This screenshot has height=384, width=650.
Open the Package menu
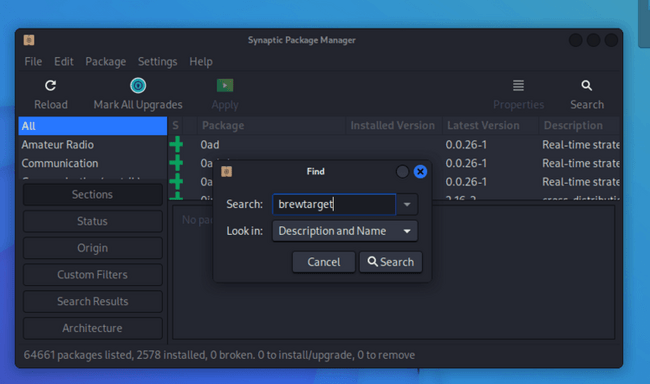[x=106, y=61]
